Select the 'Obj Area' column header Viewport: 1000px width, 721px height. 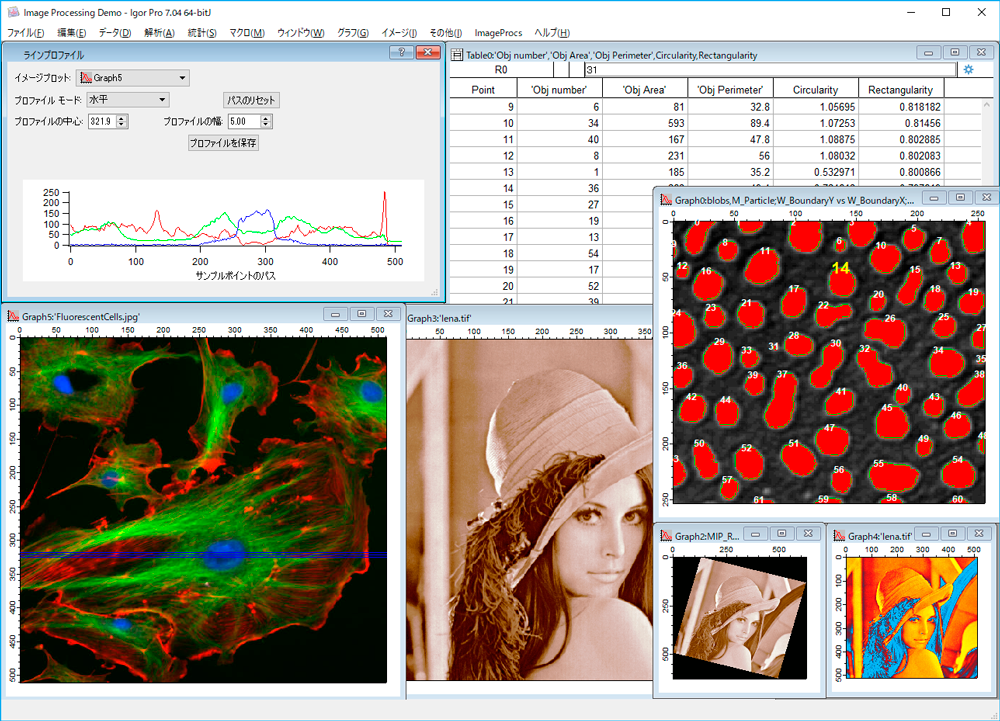pos(644,90)
